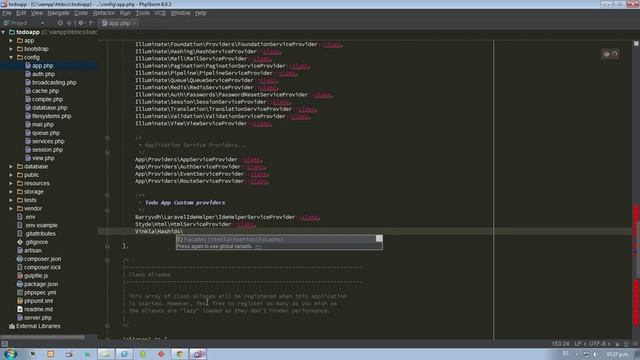640x360 pixels.
Task: Expand the app folder
Action: point(11,40)
